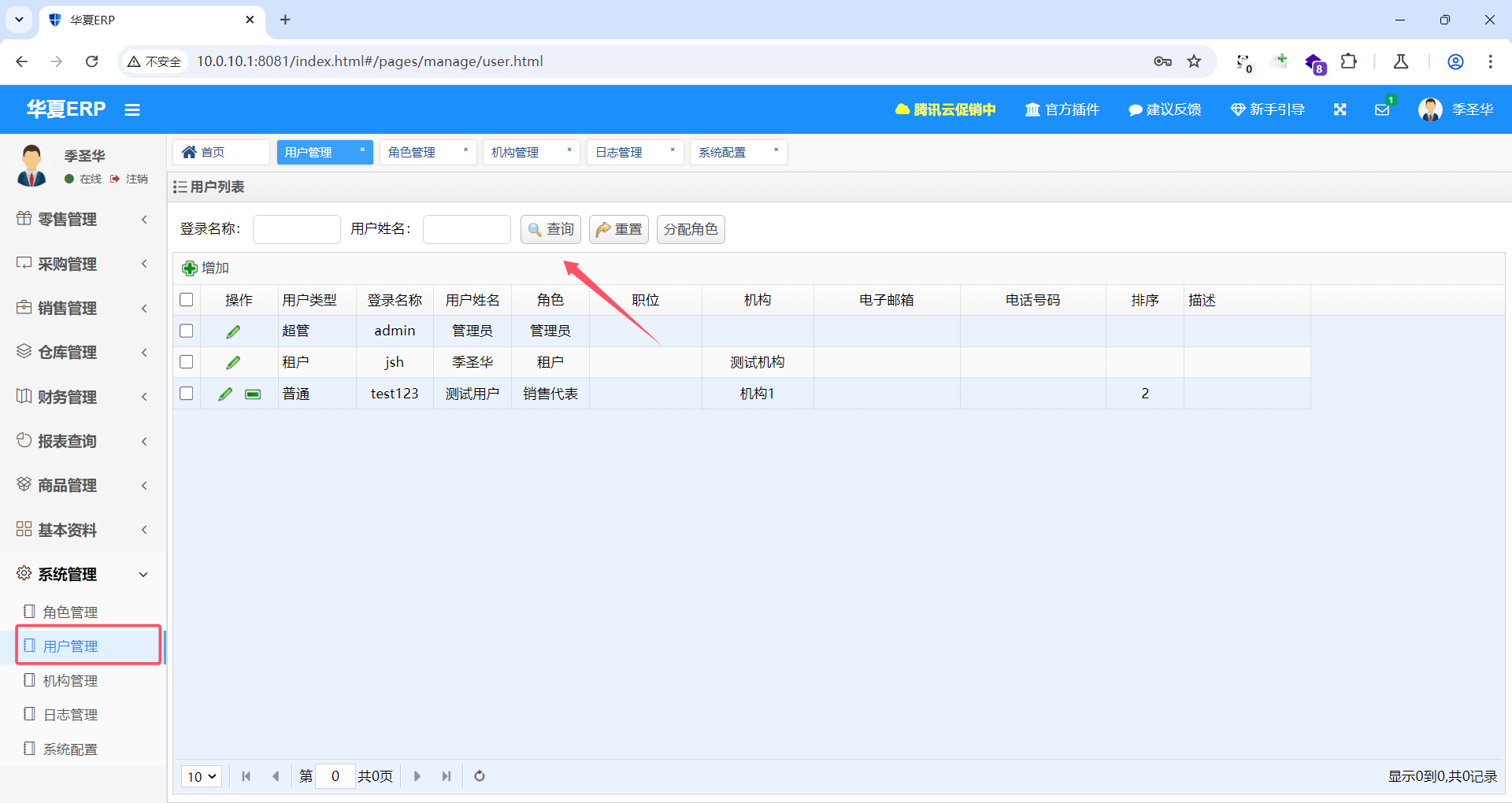Click the 增加 add user button
1512x803 pixels.
point(206,268)
